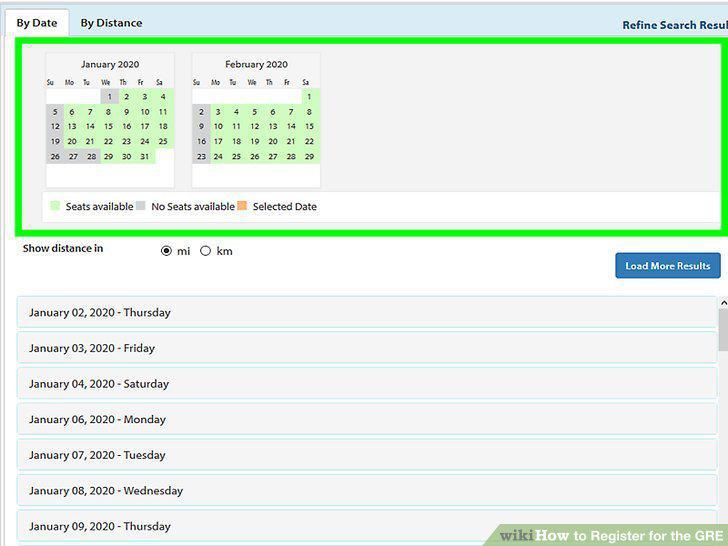The height and width of the screenshot is (546, 728).
Task: Expand January 02, 2020 - Thursday row
Action: (367, 312)
